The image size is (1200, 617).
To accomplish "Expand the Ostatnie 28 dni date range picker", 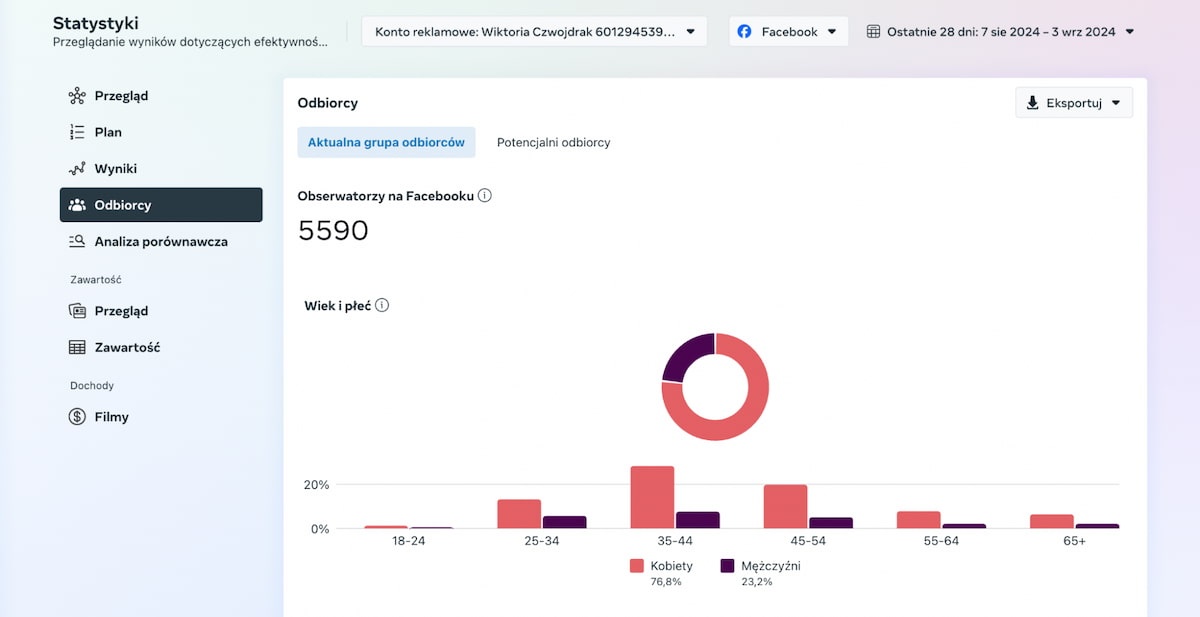I will click(x=1000, y=31).
